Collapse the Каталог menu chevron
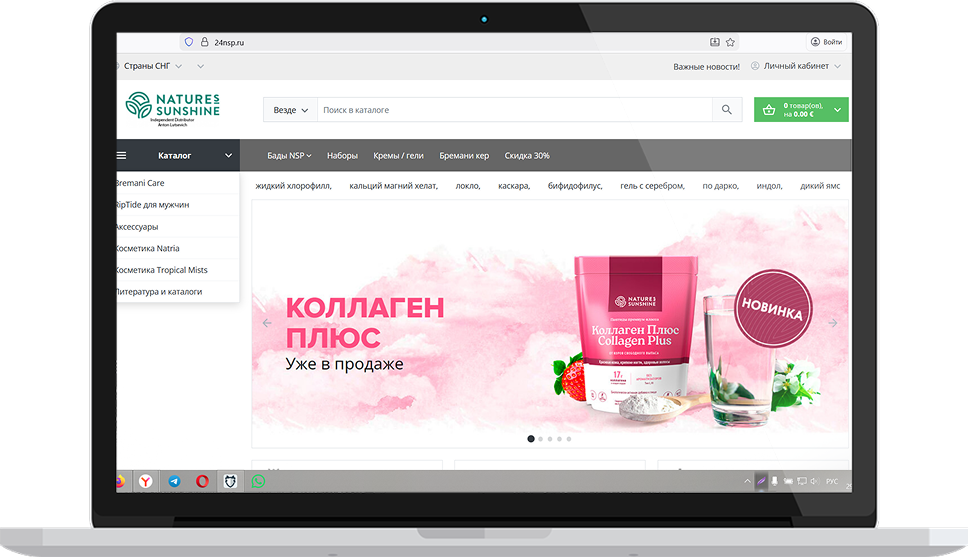968x557 pixels. click(228, 156)
